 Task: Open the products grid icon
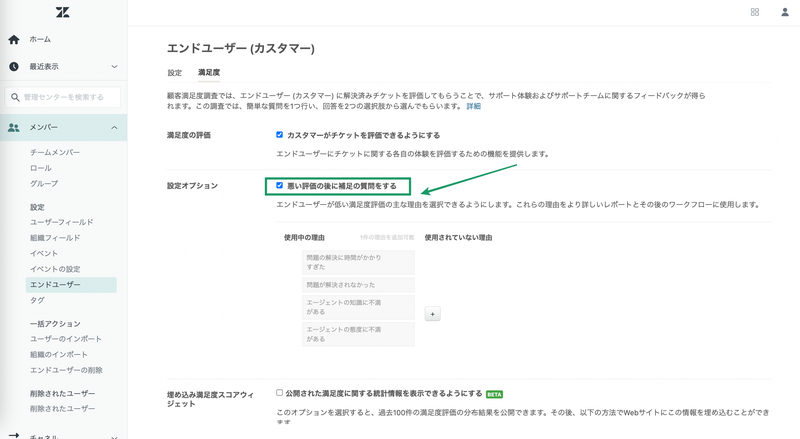(x=754, y=12)
